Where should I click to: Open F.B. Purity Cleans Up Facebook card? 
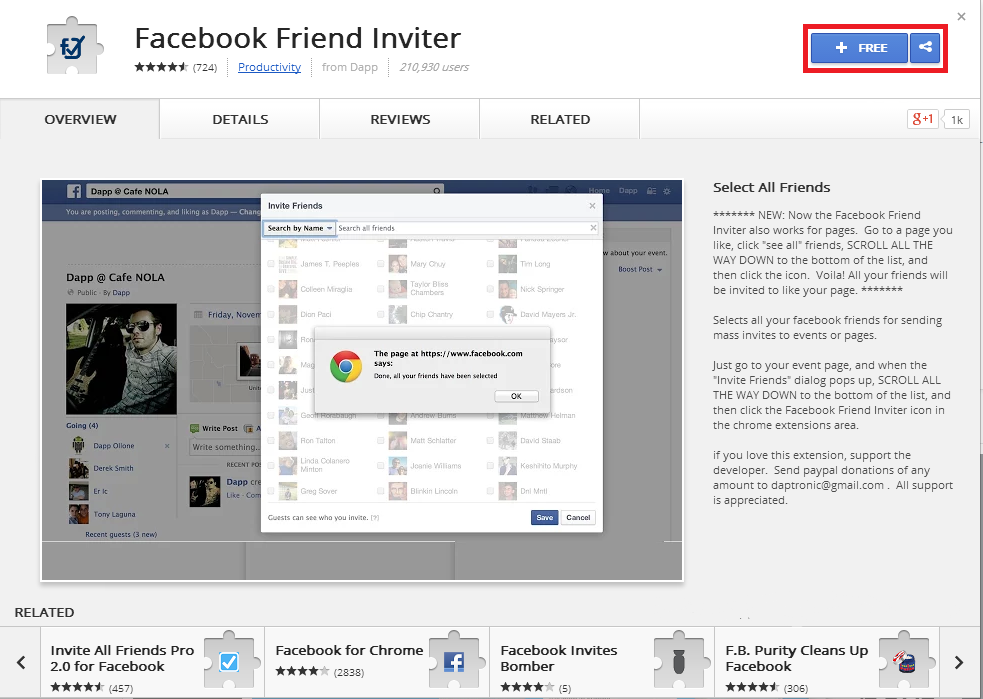click(x=827, y=663)
